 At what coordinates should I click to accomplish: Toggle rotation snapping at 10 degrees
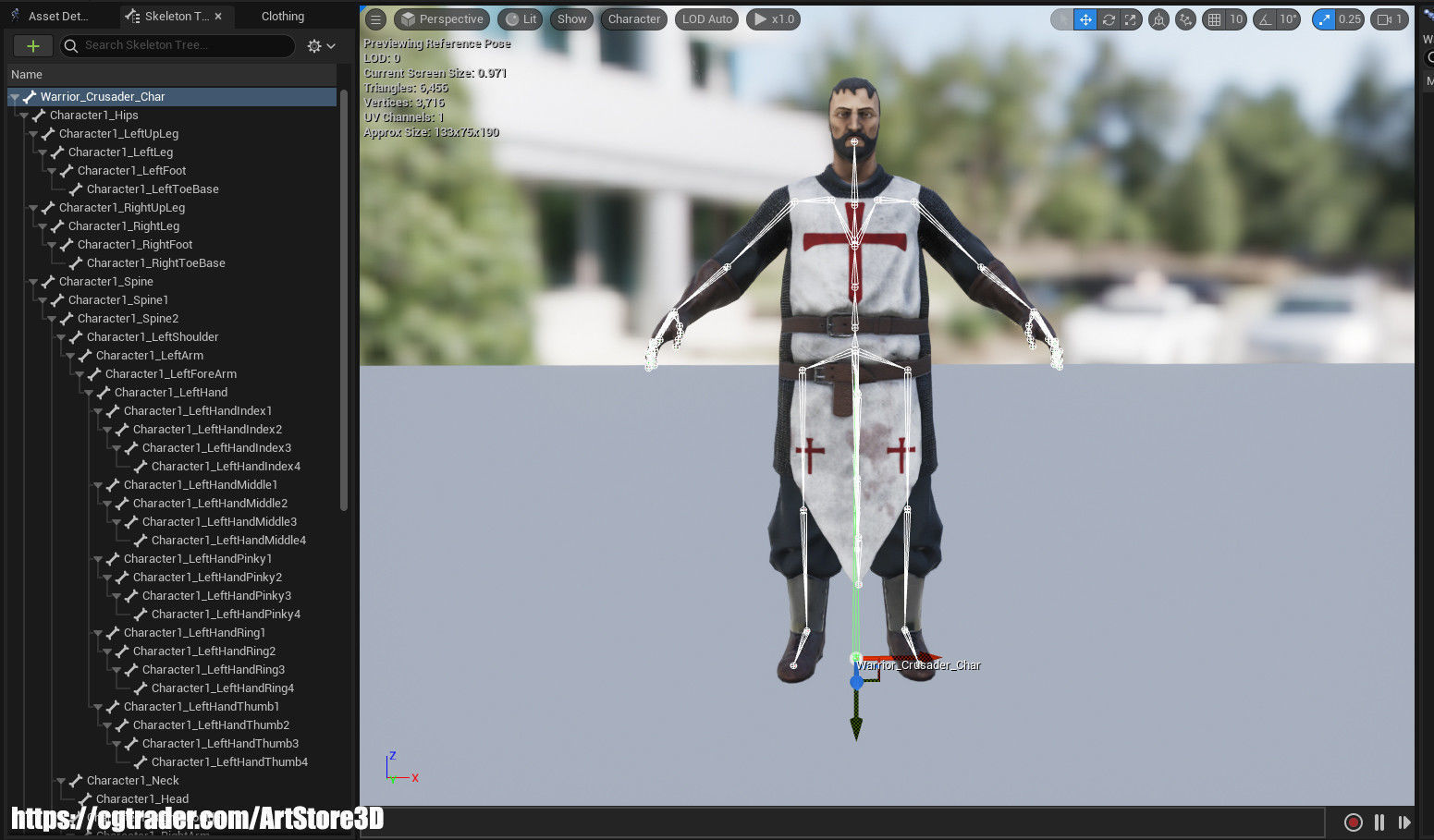point(1264,18)
